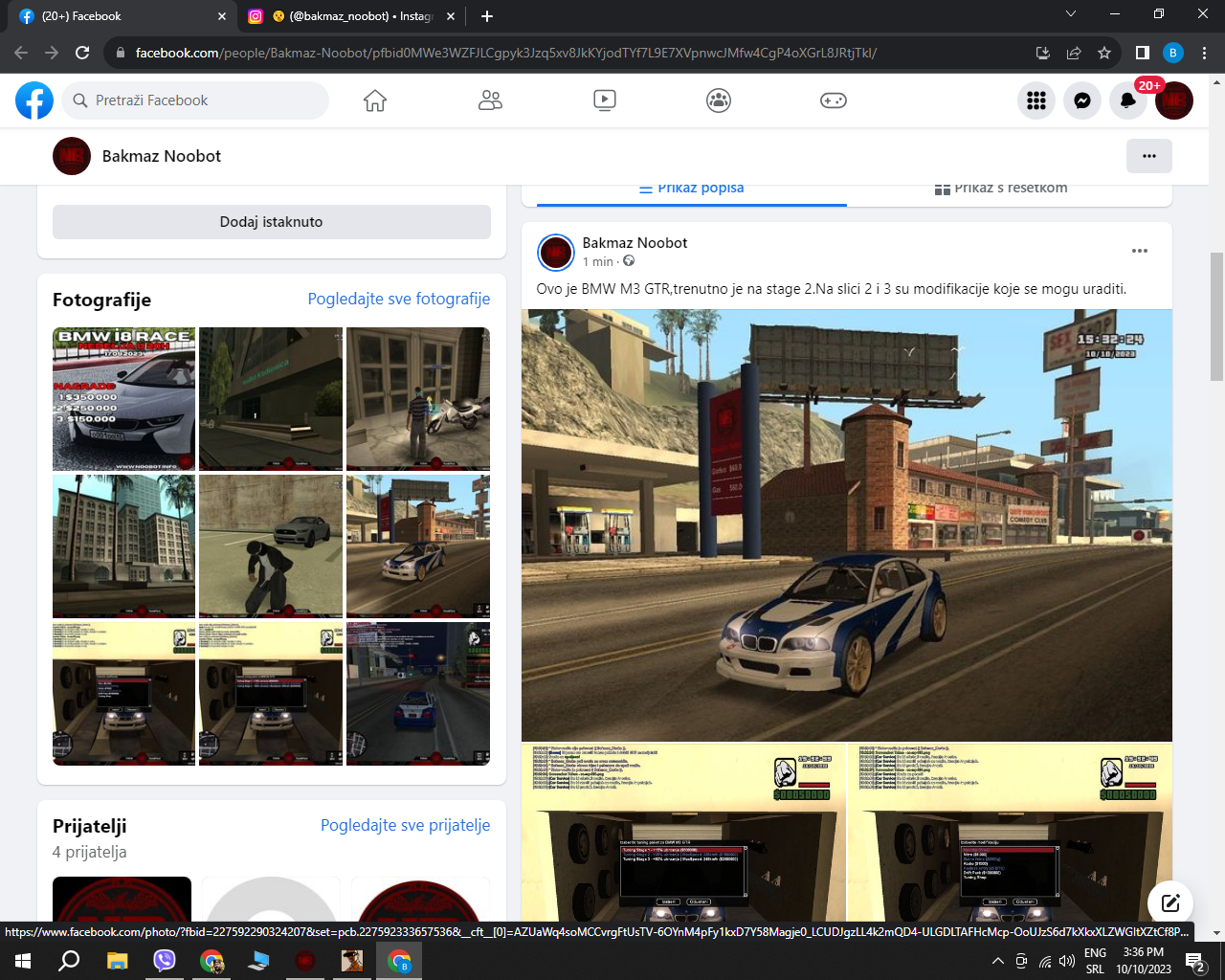Screen dimensions: 1225x980
Task: Open the post timestamp 1 min
Action: pos(598,262)
